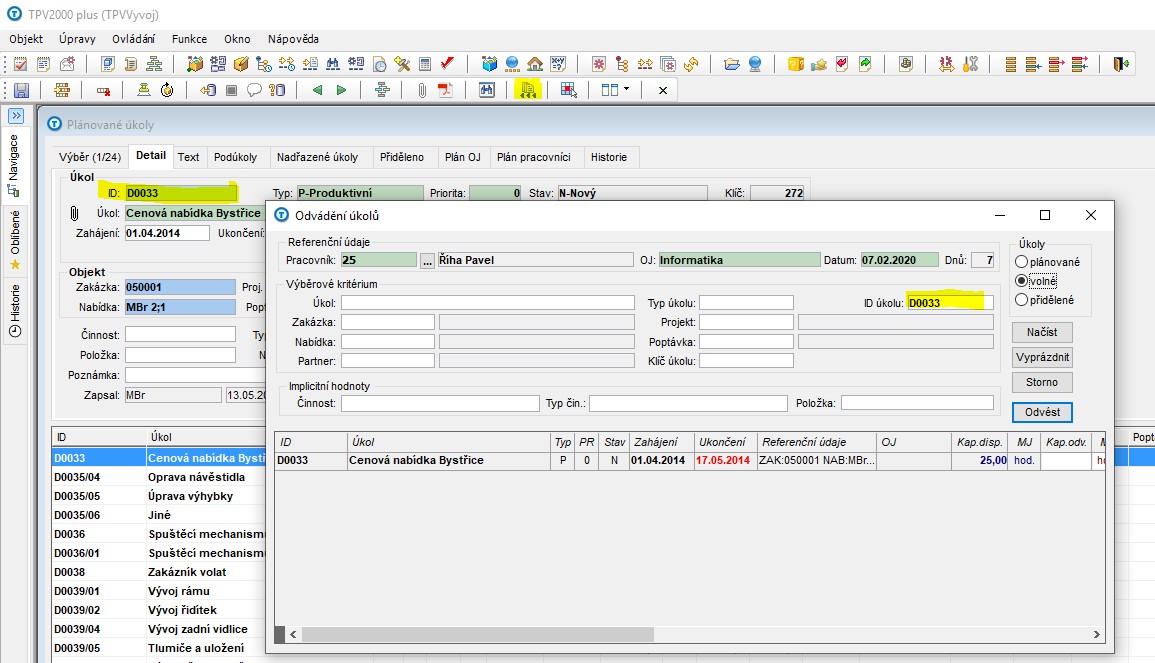Click the coins document icon
This screenshot has width=1155, height=663.
pyautogui.click(x=906, y=64)
